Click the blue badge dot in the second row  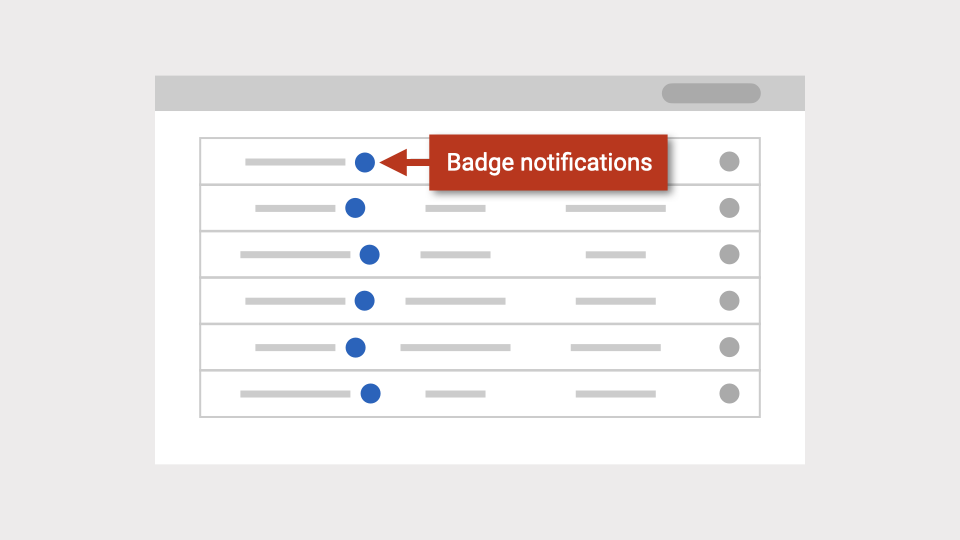tap(355, 208)
